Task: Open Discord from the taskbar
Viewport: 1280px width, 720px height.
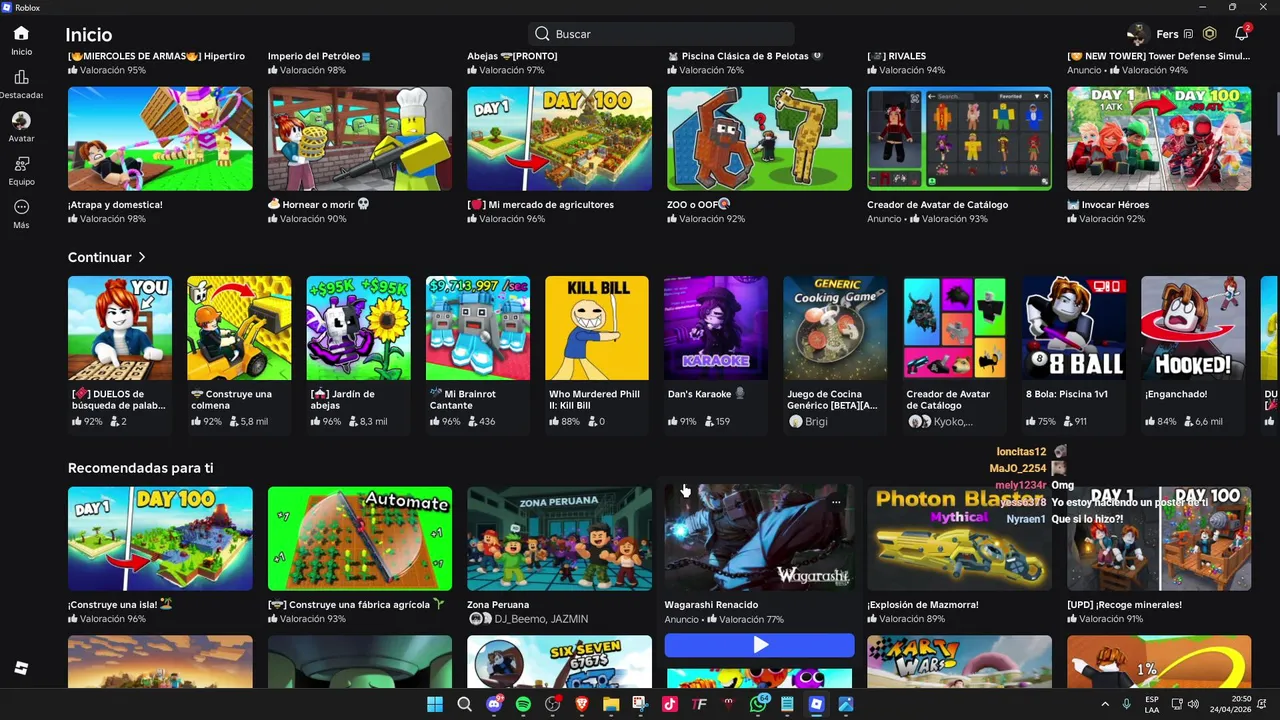Action: (494, 704)
